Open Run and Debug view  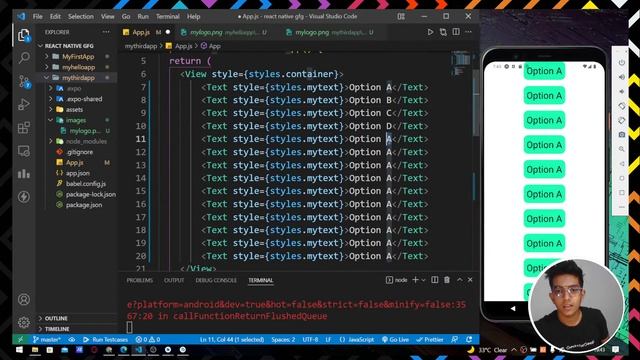point(24,104)
